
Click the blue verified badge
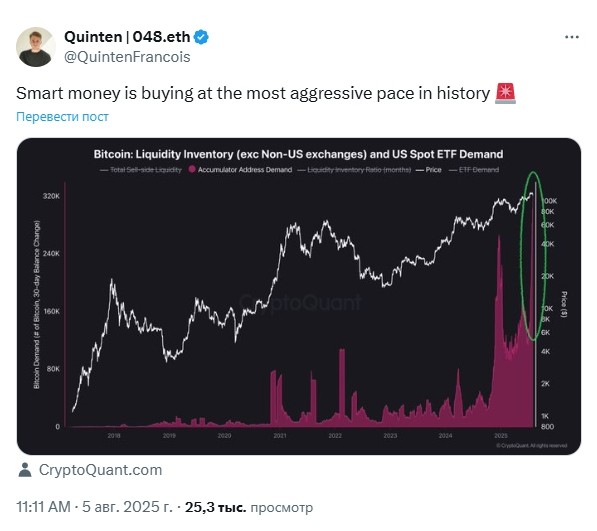coord(201,37)
